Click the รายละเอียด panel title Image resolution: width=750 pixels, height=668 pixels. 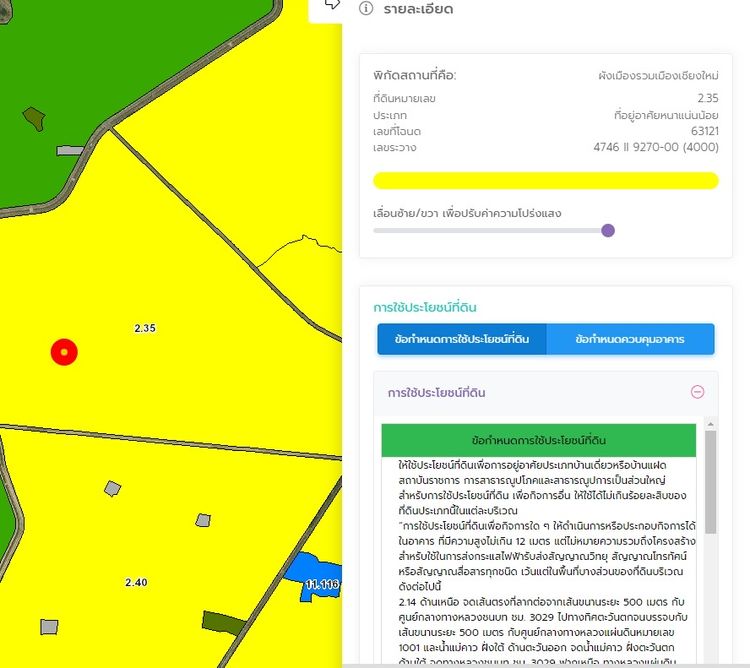point(418,9)
